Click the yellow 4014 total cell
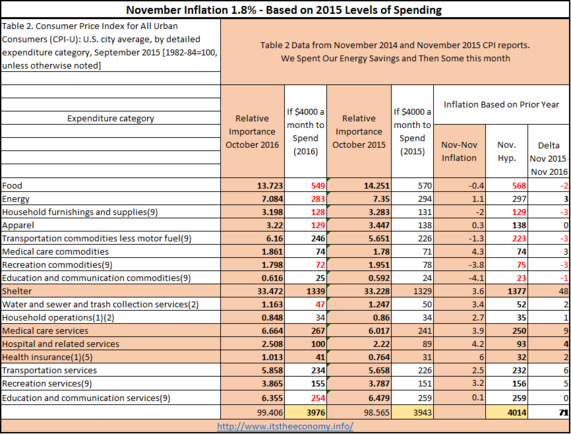The height and width of the screenshot is (434, 571). coord(506,412)
